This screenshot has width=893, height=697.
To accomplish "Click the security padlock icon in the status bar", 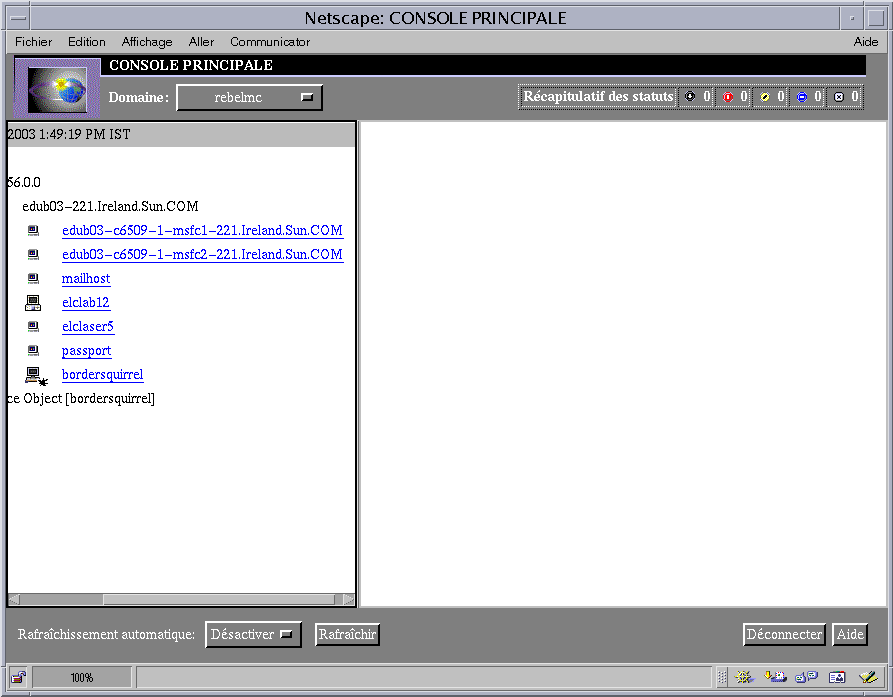I will tap(18, 677).
